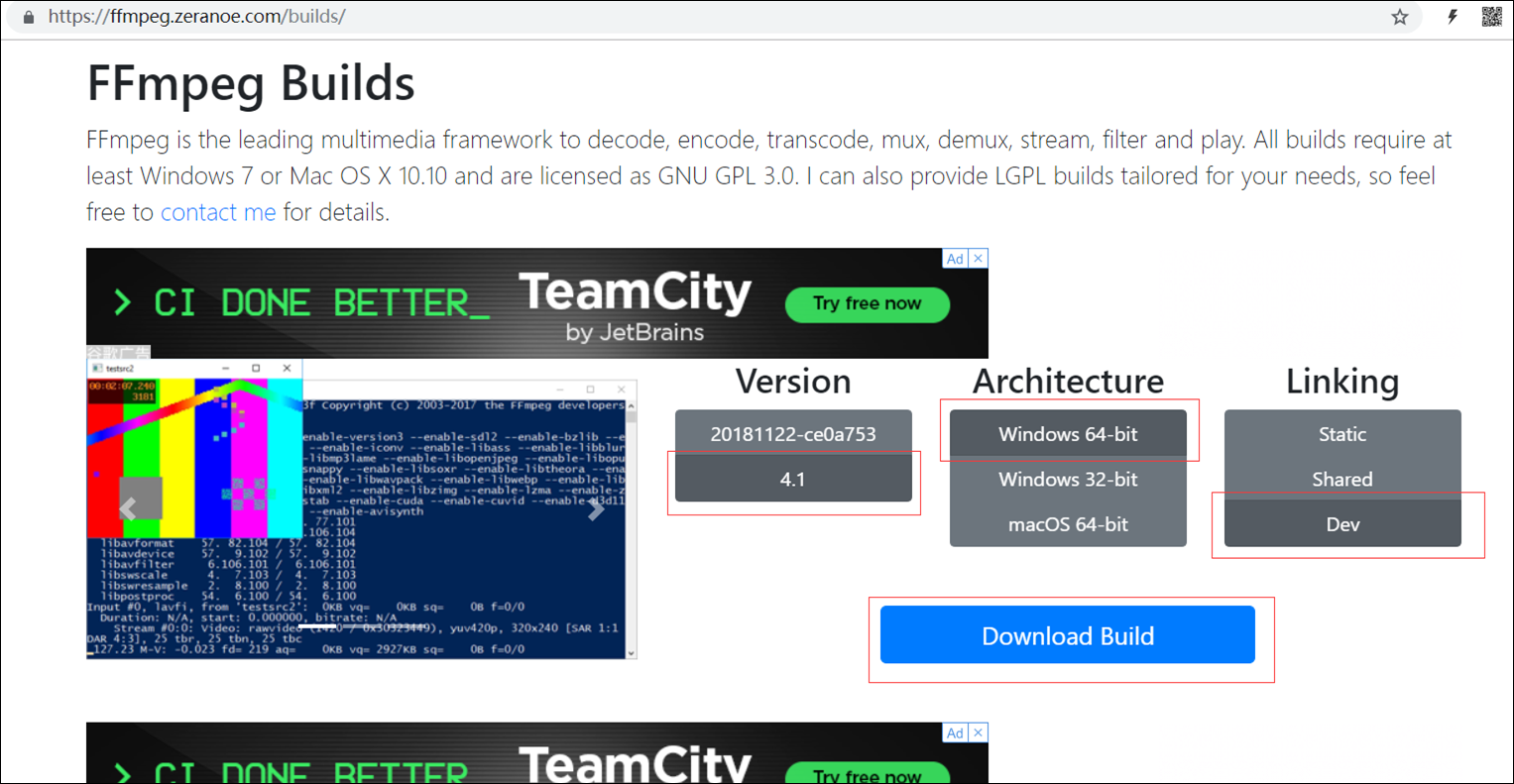
Task: Select Windows 32-bit architecture
Action: (x=1068, y=479)
